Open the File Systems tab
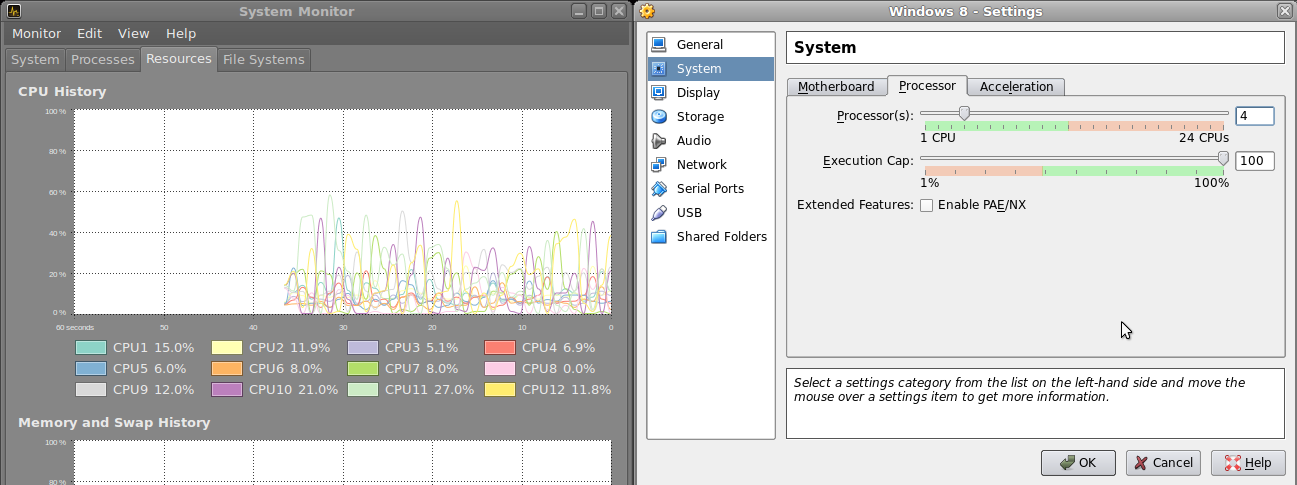Viewport: 1297px width, 485px height. pos(263,60)
